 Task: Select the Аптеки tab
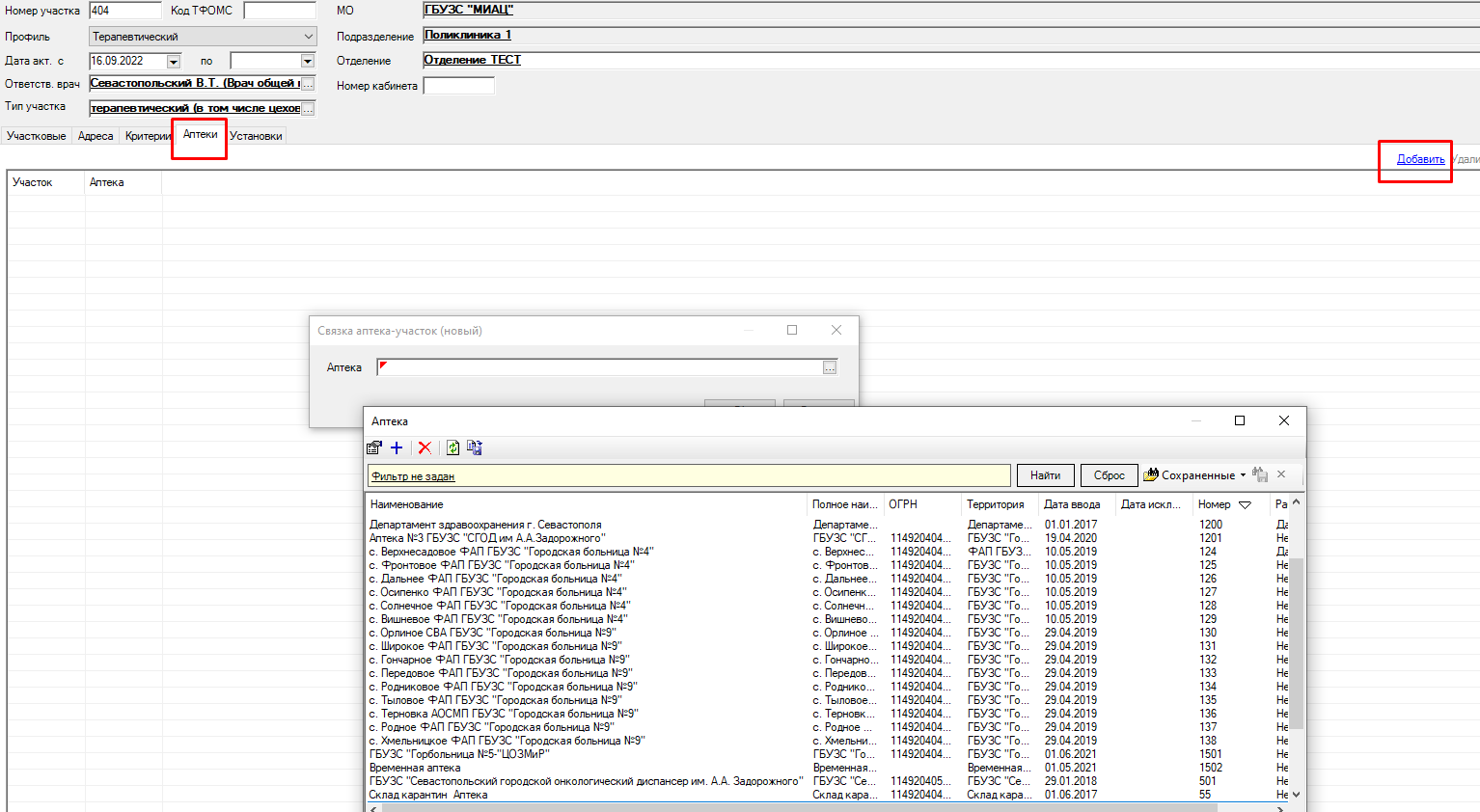click(x=200, y=134)
